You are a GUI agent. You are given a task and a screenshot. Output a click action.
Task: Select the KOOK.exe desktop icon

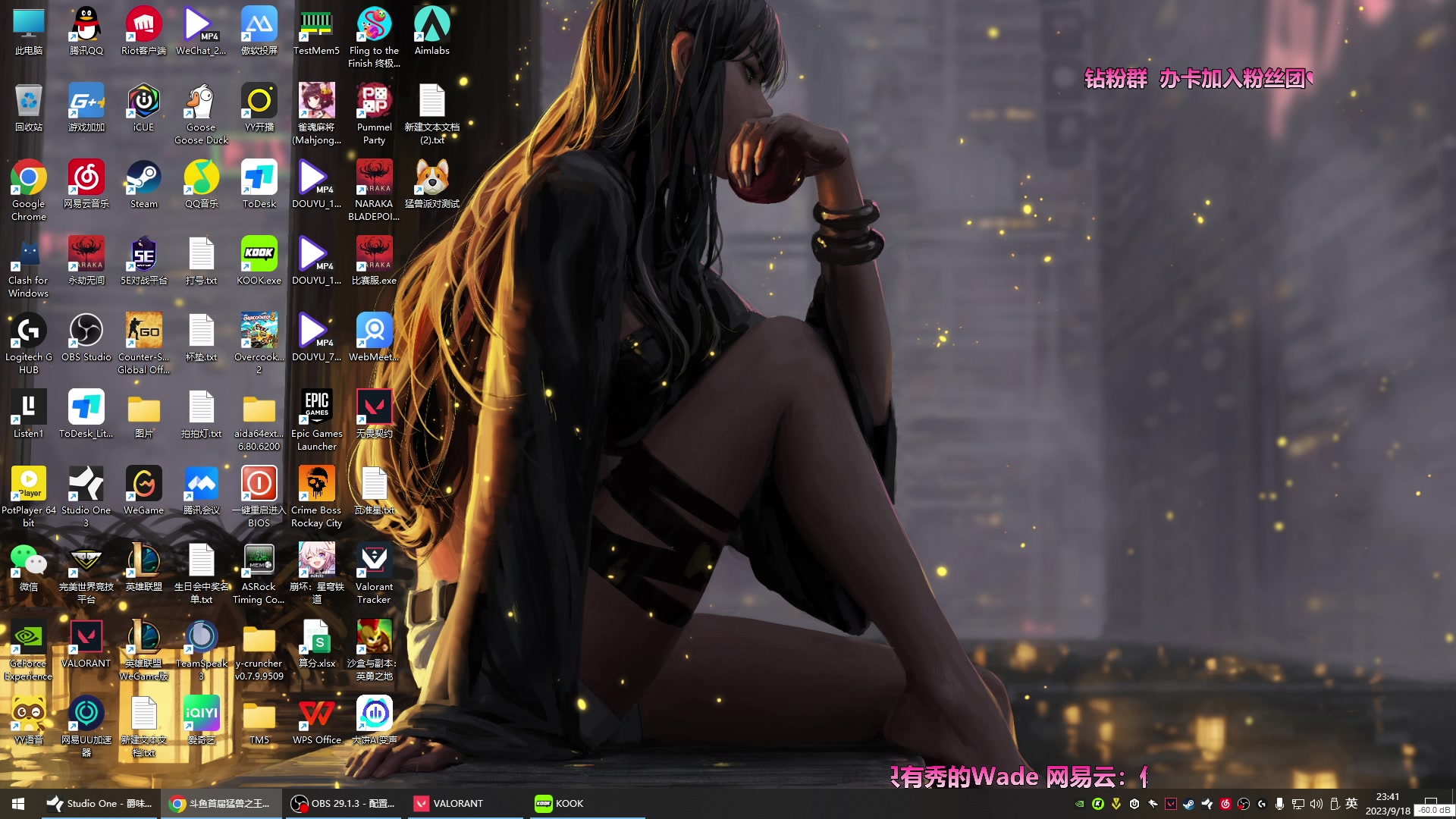pos(259,261)
